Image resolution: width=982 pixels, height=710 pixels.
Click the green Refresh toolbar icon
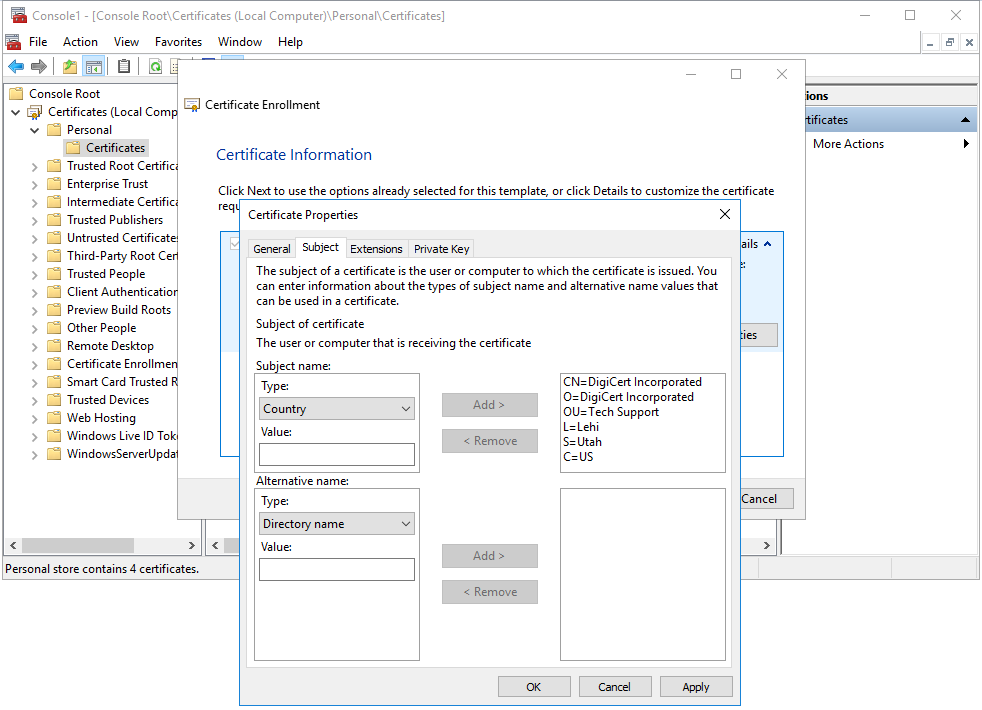tap(155, 67)
